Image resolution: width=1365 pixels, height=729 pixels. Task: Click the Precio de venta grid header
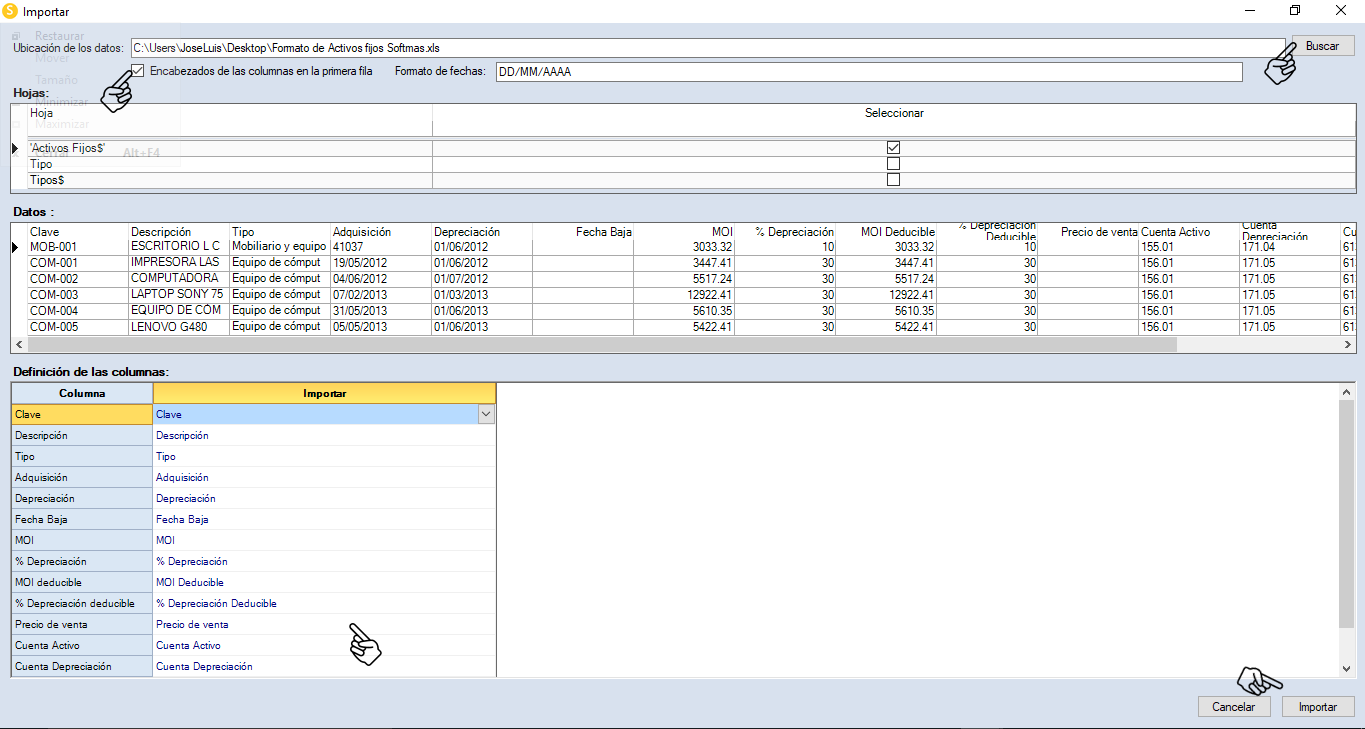click(1088, 231)
